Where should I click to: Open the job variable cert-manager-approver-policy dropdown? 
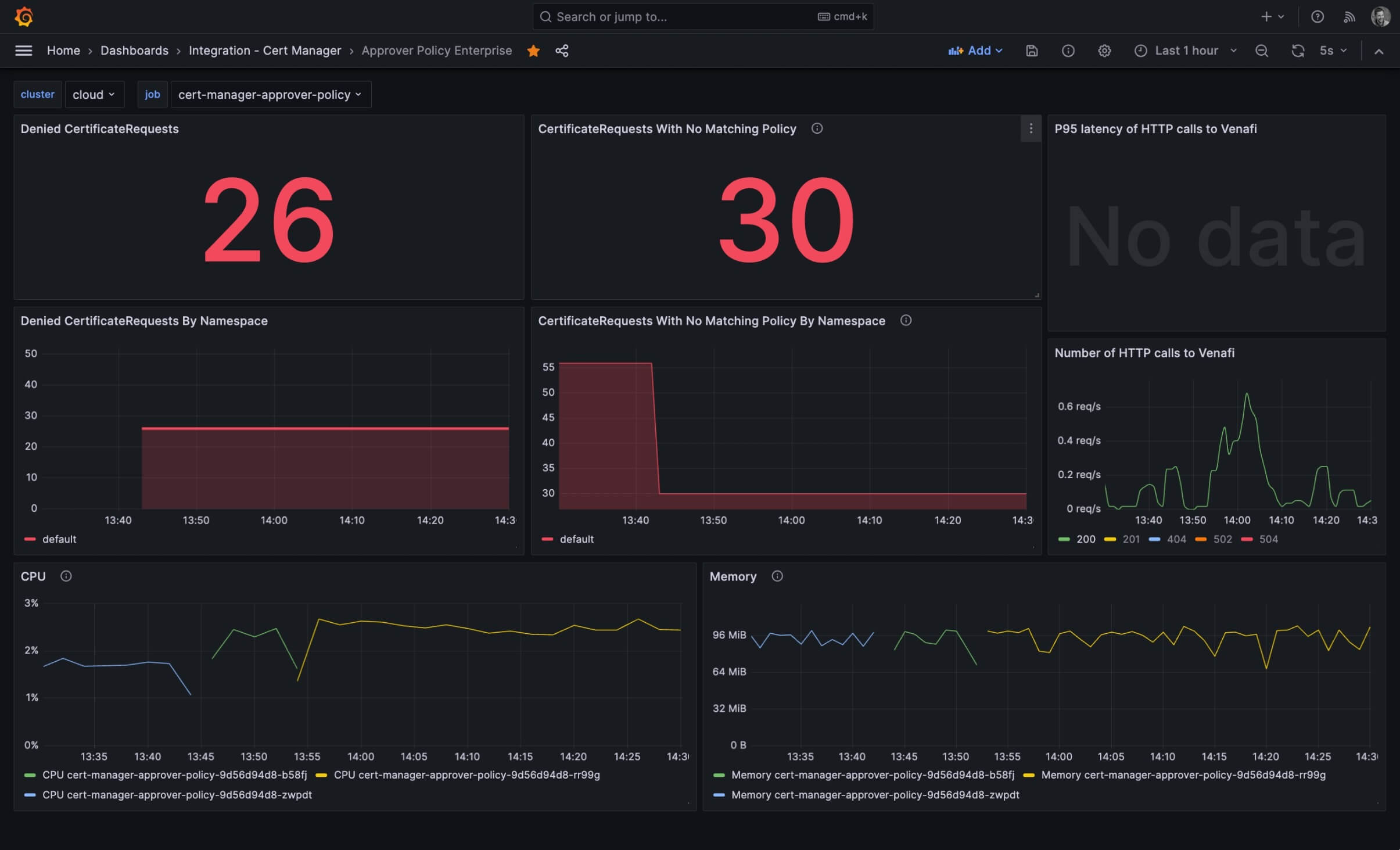pyautogui.click(x=271, y=94)
